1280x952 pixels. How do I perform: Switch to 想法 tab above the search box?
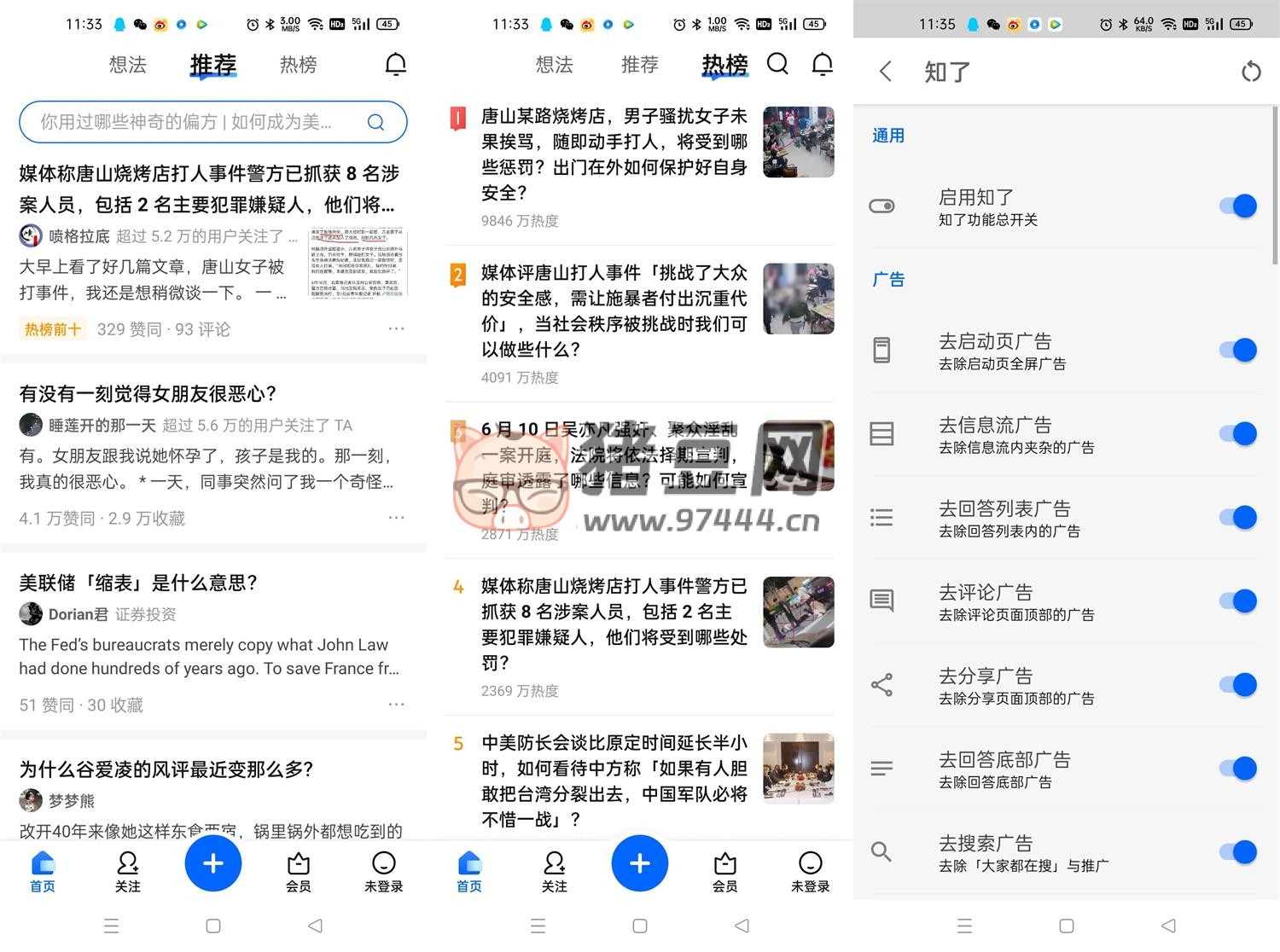pos(128,65)
